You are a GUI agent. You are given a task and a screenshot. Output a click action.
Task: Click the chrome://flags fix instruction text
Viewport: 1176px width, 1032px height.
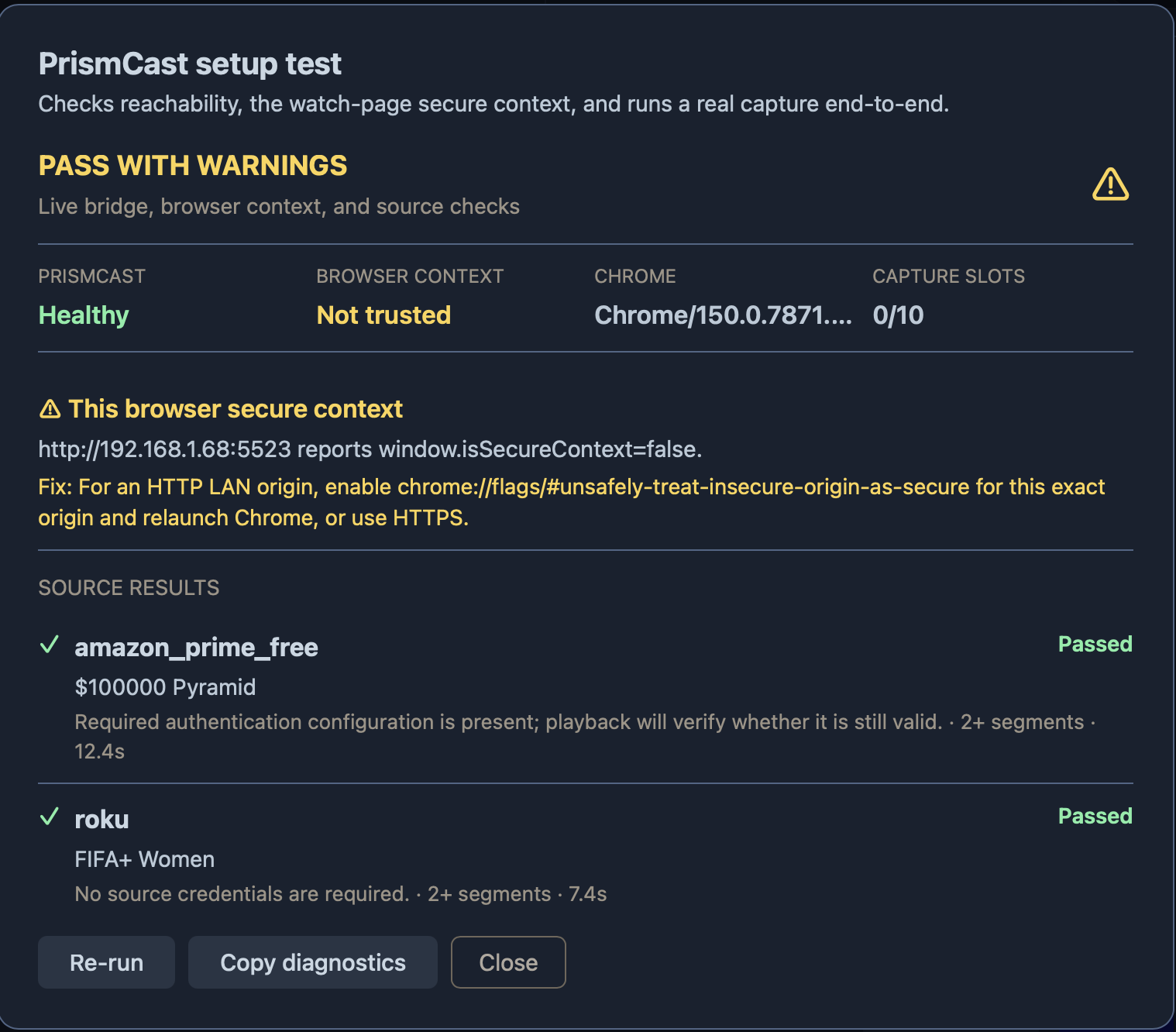572,502
